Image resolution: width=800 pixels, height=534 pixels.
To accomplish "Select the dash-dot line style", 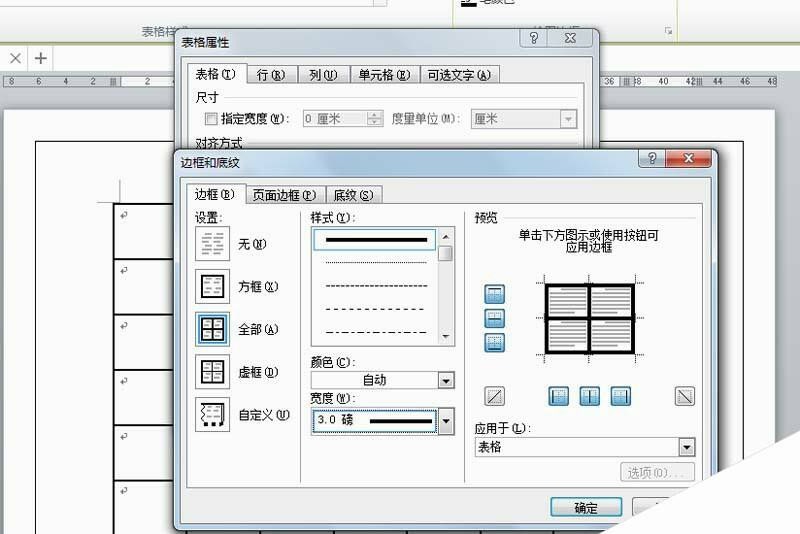I will [x=376, y=332].
